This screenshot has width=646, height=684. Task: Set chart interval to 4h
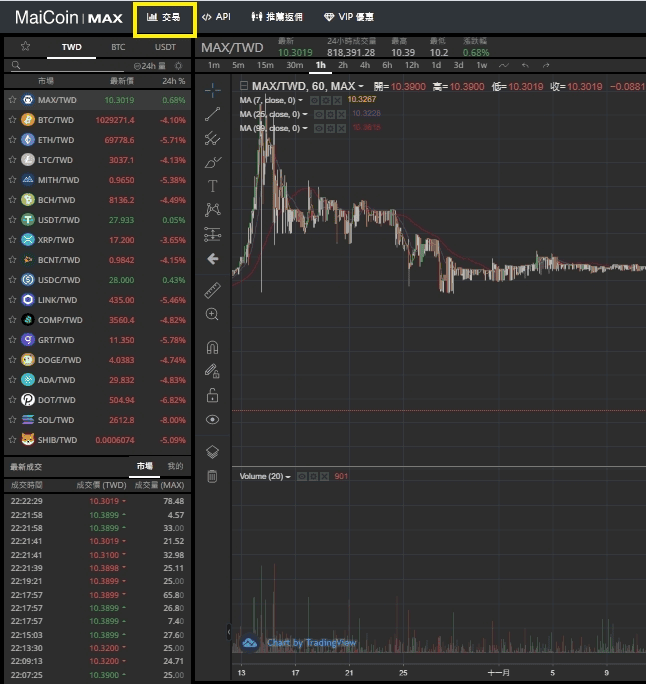coord(365,65)
